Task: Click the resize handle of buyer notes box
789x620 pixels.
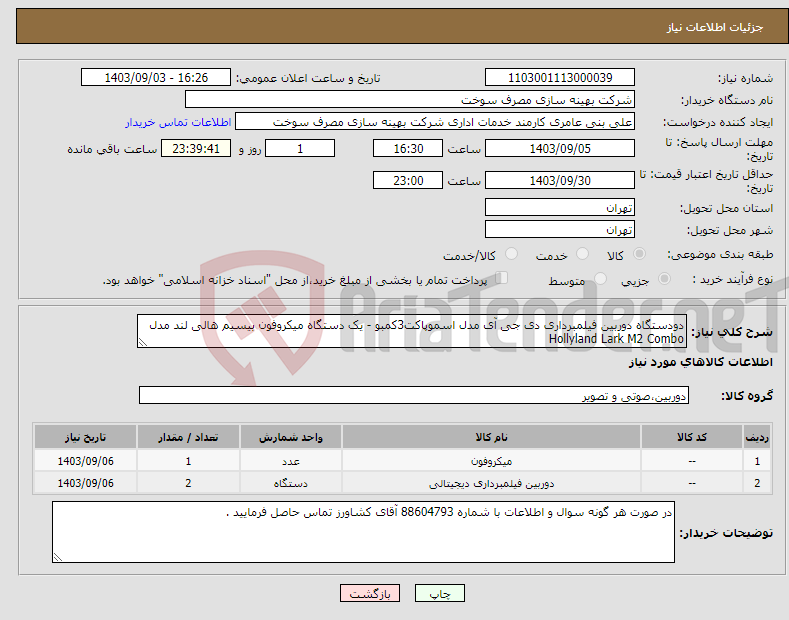Action: (57, 558)
